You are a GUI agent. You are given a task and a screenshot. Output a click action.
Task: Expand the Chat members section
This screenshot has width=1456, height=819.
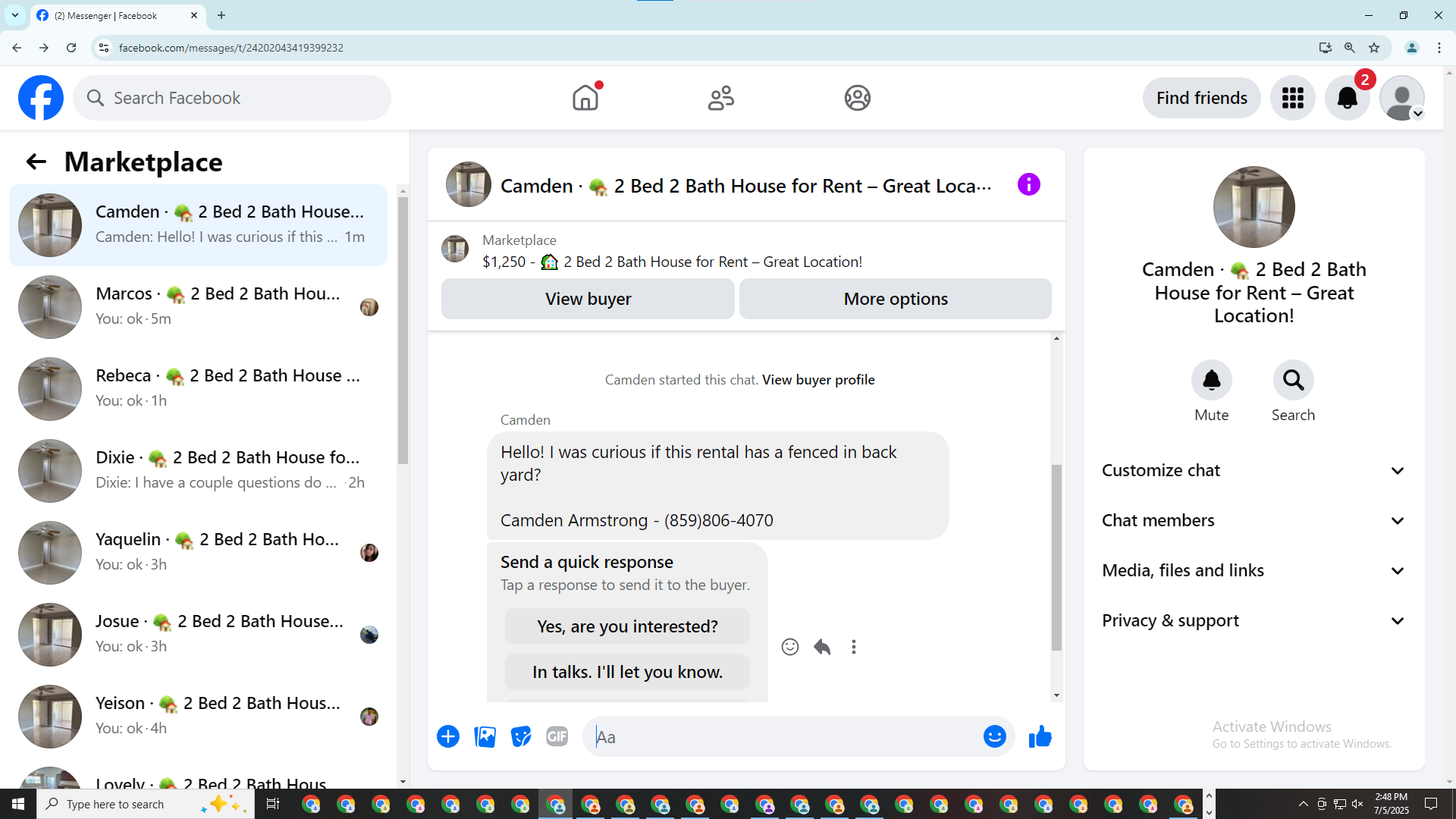(1254, 521)
